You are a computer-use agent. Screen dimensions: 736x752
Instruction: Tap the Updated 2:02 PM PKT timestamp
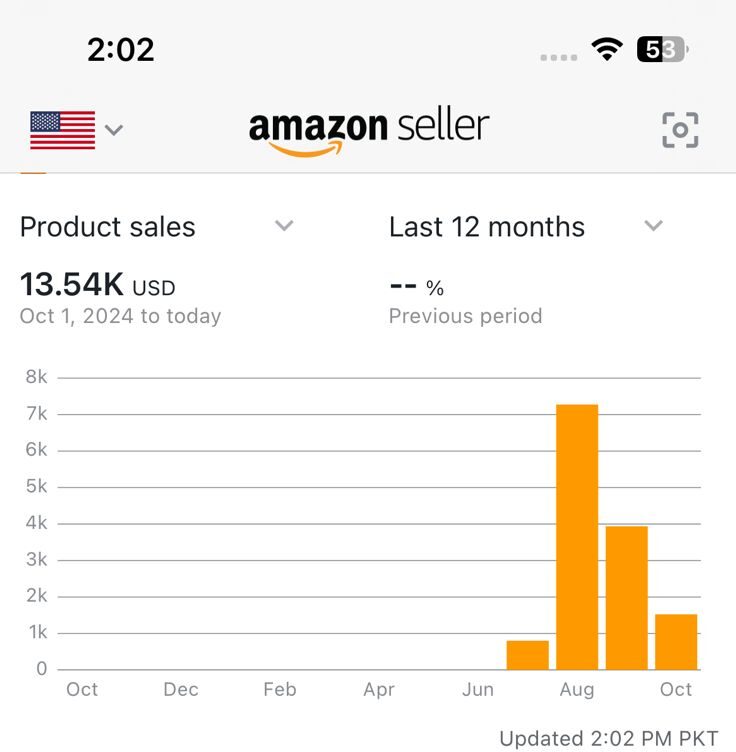[x=608, y=738]
